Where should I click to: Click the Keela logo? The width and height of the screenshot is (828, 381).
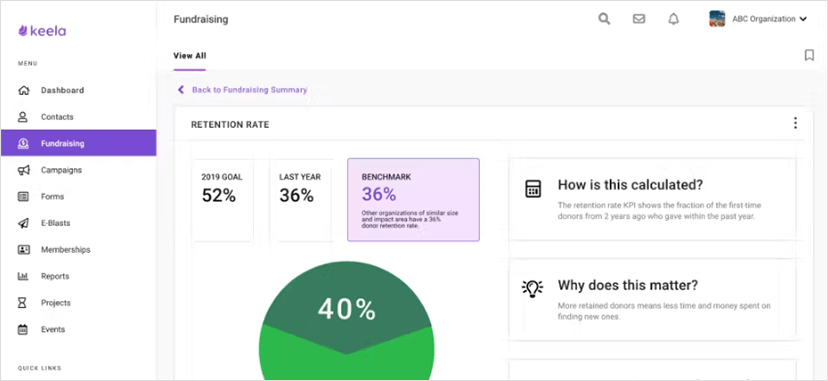[x=42, y=31]
